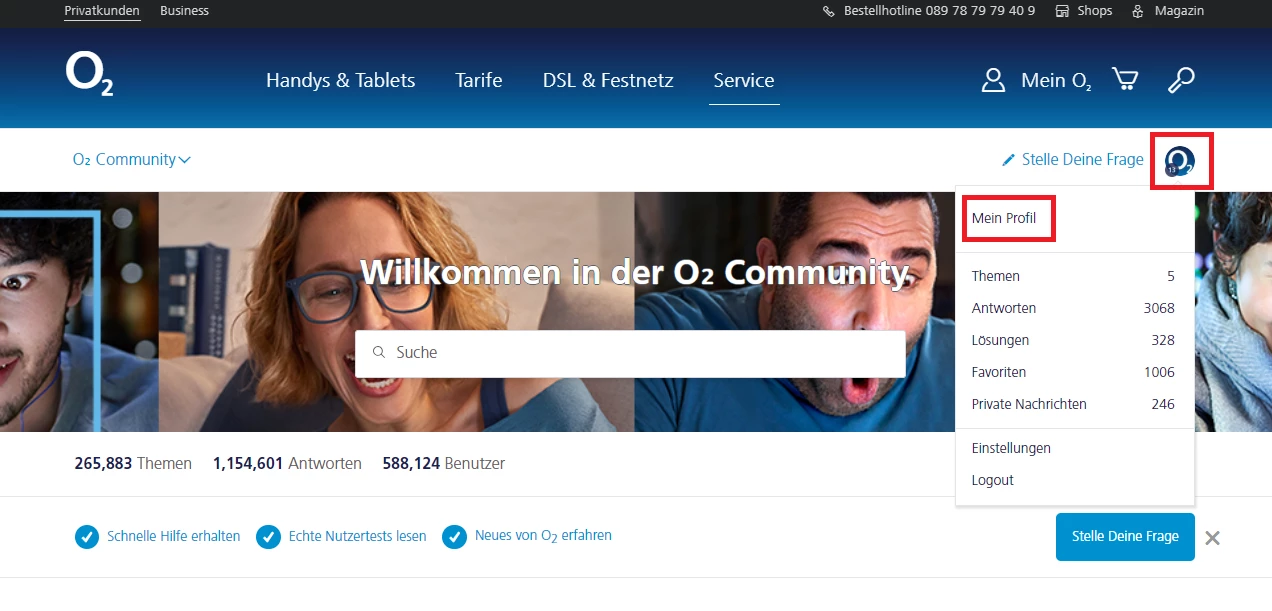Screen dimensions: 1272x611
Task: Click the magnifier icon inside Suche field
Action: click(379, 352)
